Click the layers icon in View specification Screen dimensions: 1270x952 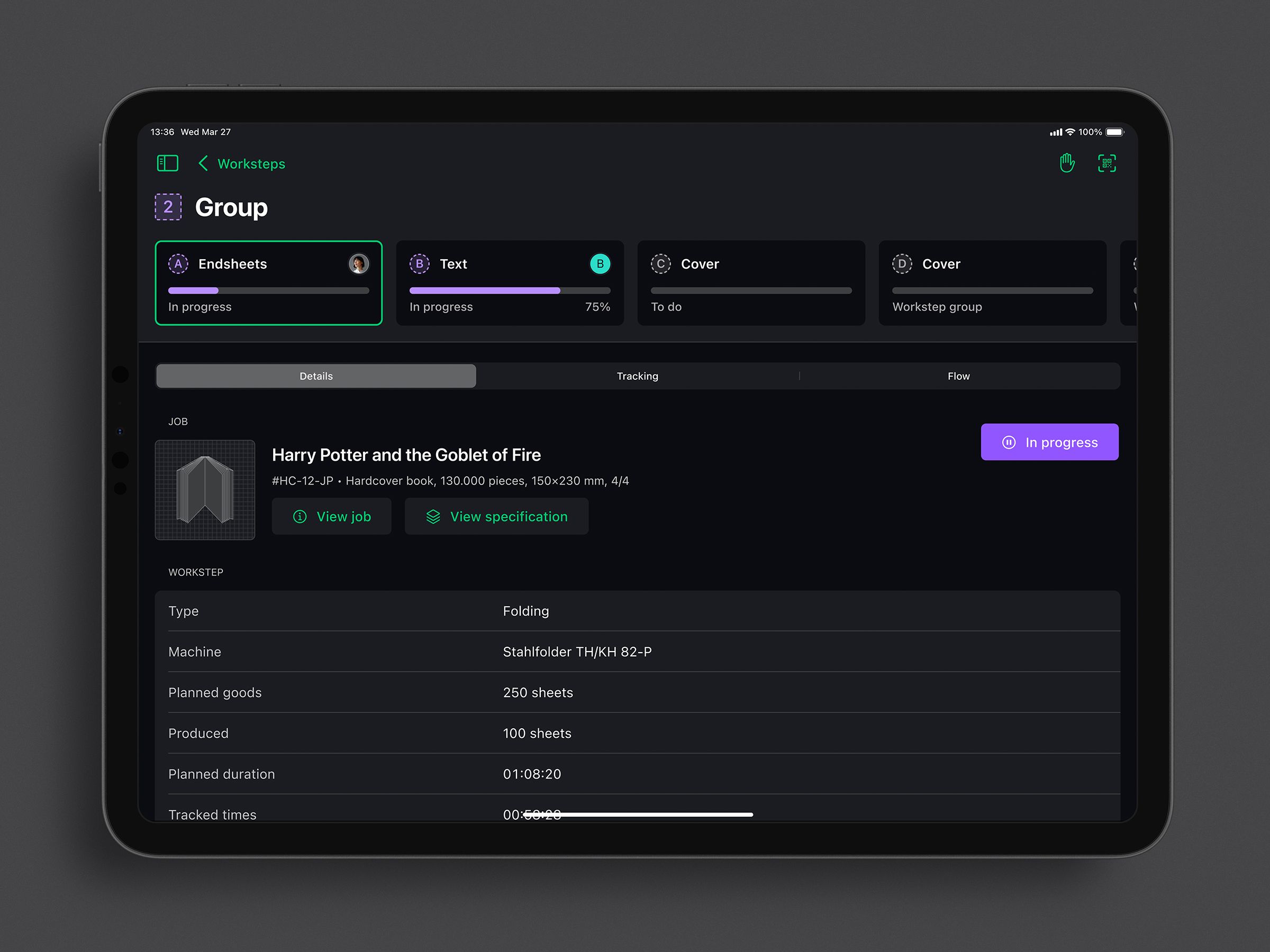[433, 516]
